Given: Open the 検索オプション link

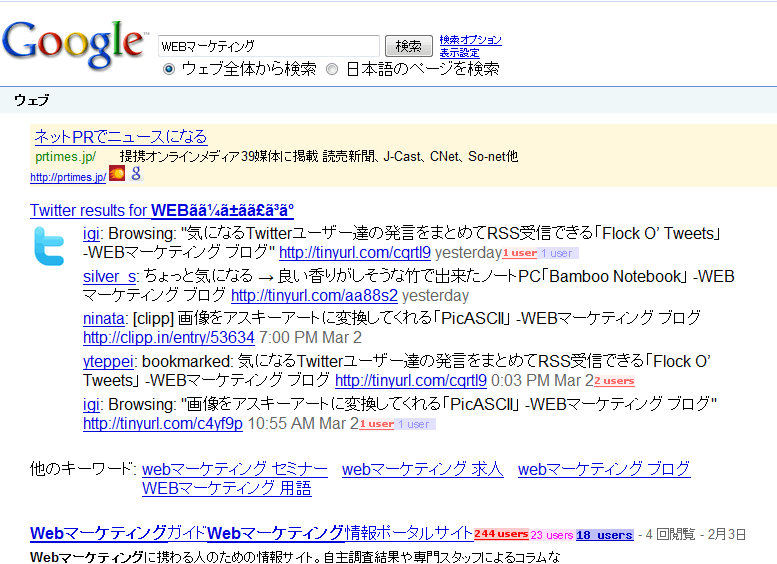Looking at the screenshot, I should click(470, 40).
